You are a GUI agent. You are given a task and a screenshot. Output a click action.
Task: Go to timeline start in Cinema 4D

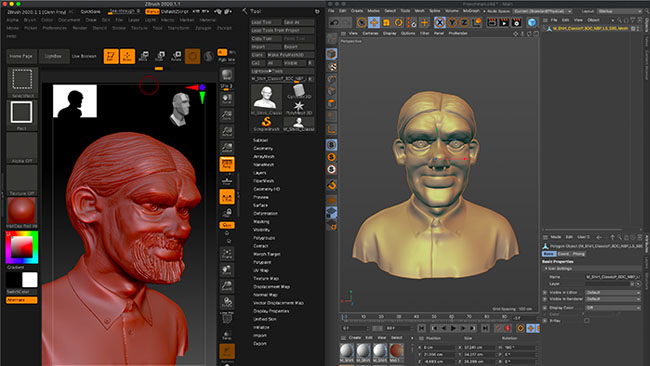coord(422,328)
